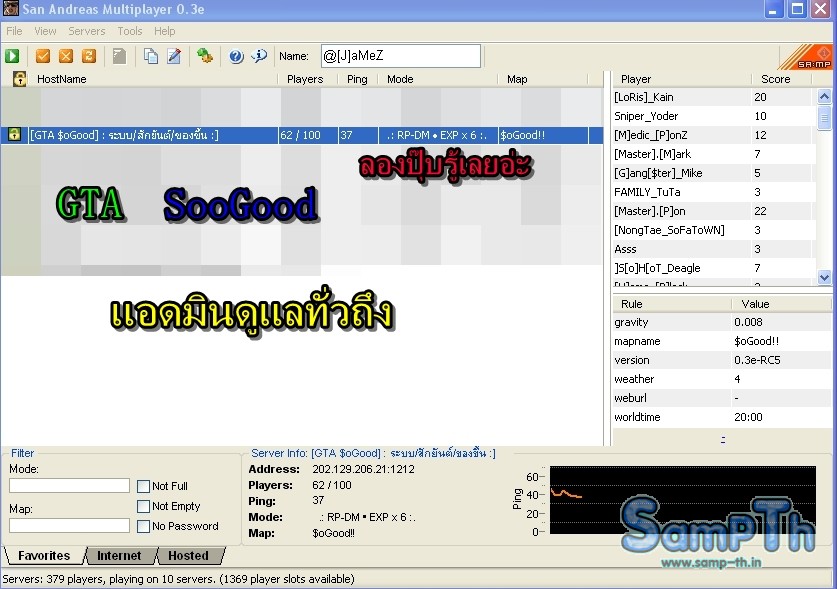The image size is (837, 589).
Task: Toggle the No Password filter checkbox
Action: coord(143,527)
